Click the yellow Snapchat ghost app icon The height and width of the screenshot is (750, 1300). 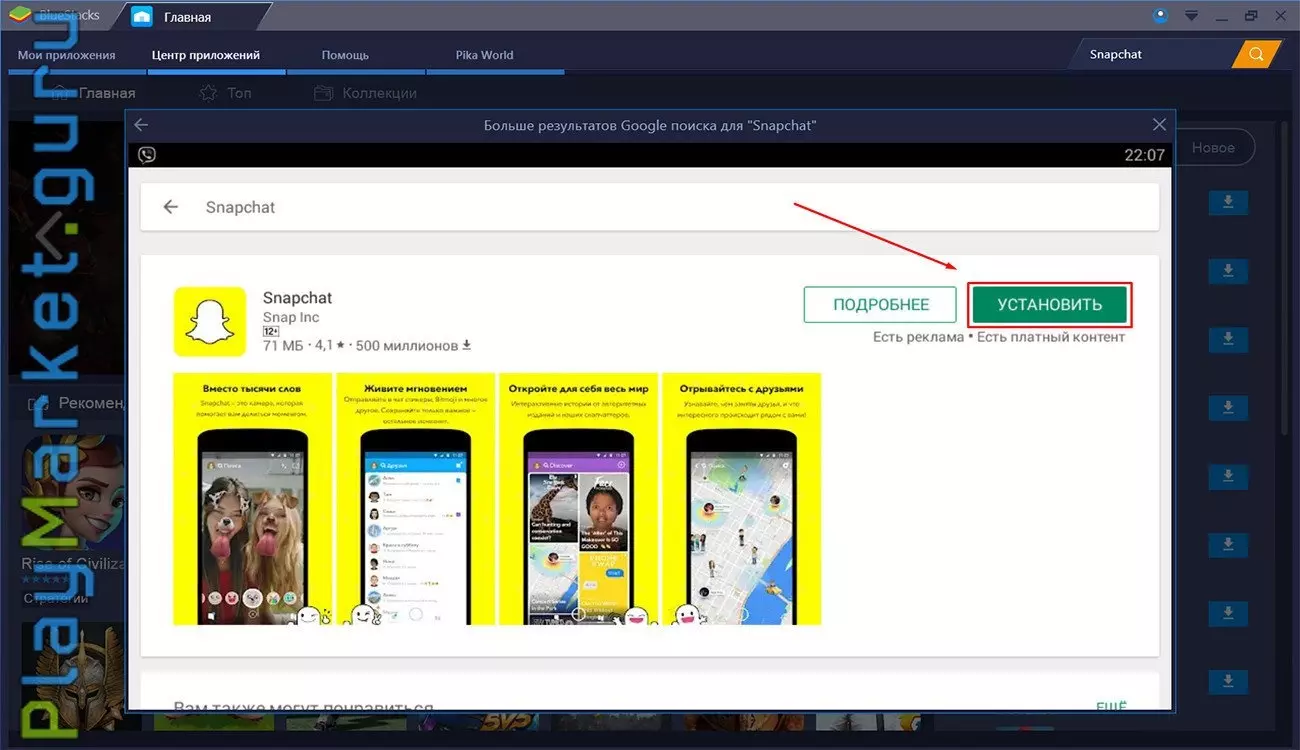[x=209, y=322]
